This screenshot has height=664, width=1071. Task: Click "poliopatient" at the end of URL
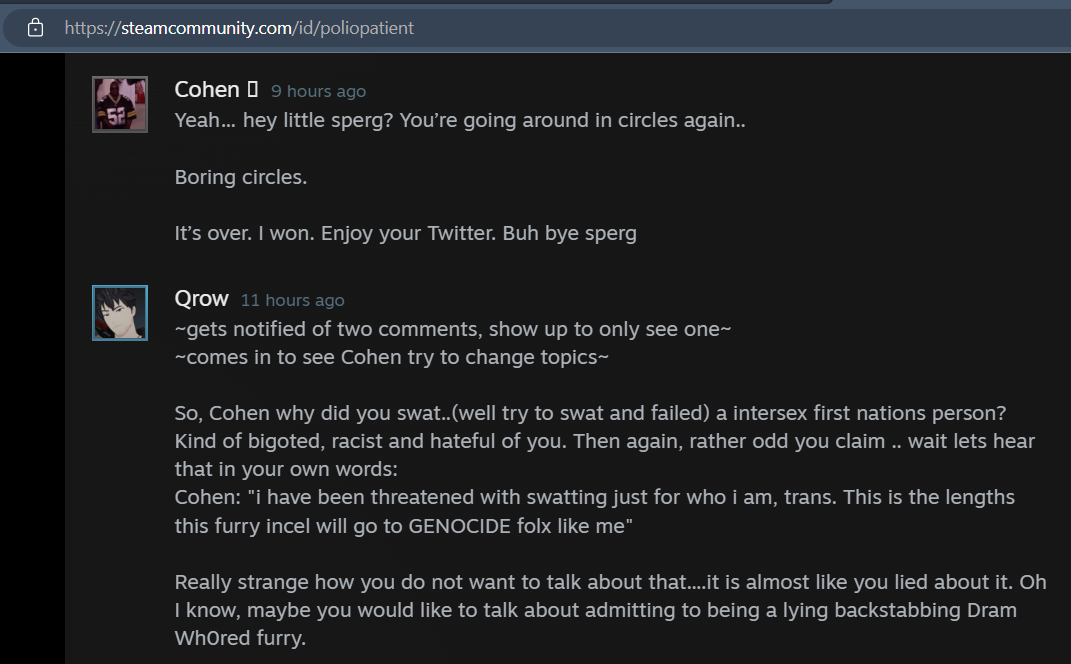[367, 28]
